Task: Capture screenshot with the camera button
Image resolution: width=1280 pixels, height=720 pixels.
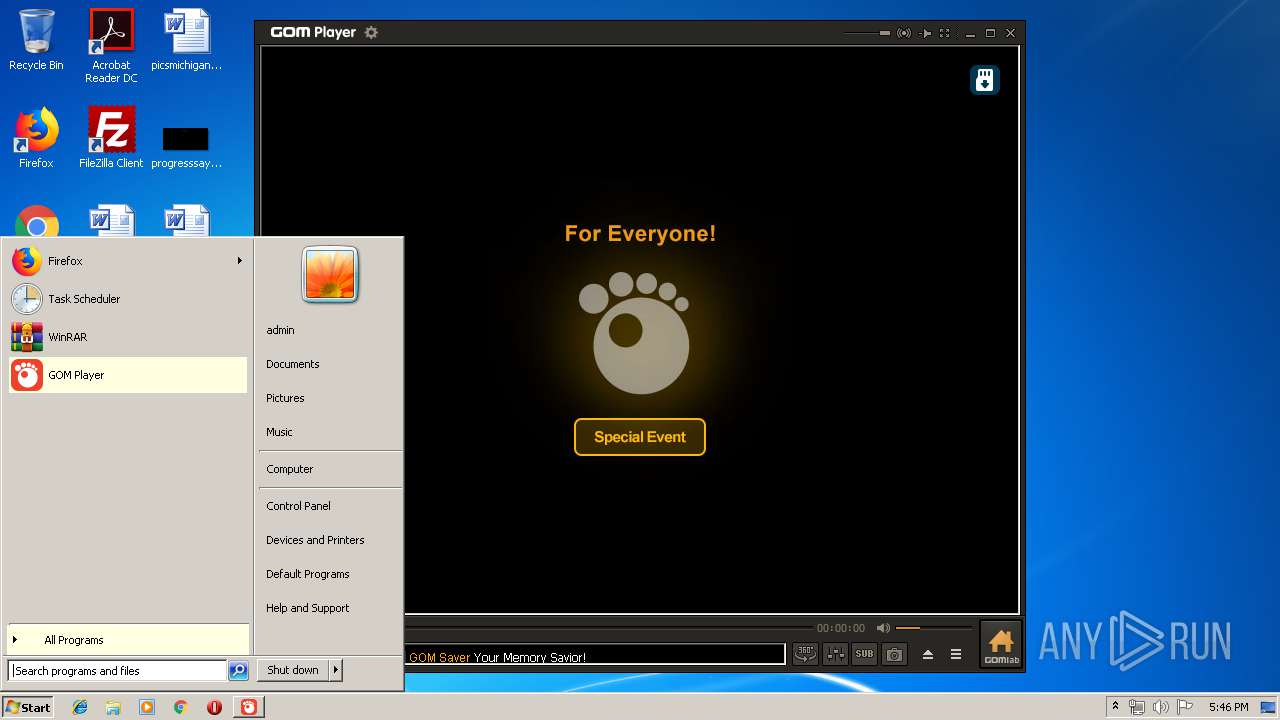Action: point(894,654)
